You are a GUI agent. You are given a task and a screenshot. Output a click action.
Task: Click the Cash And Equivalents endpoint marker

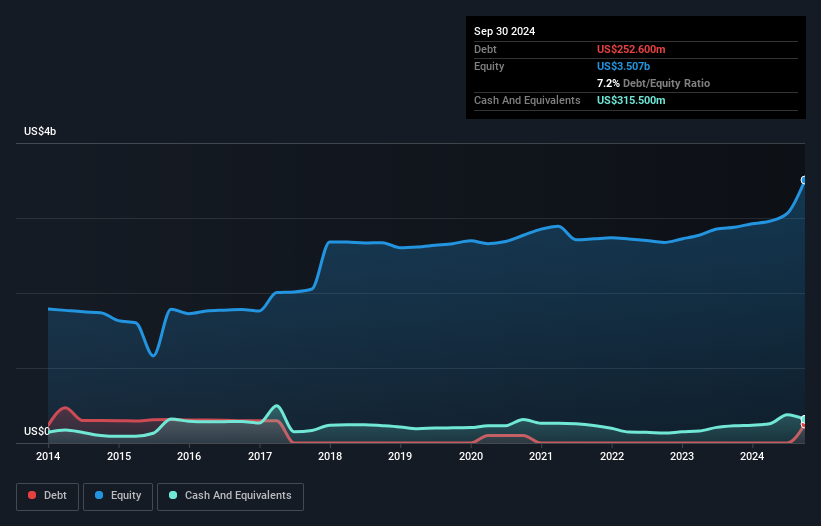click(804, 419)
